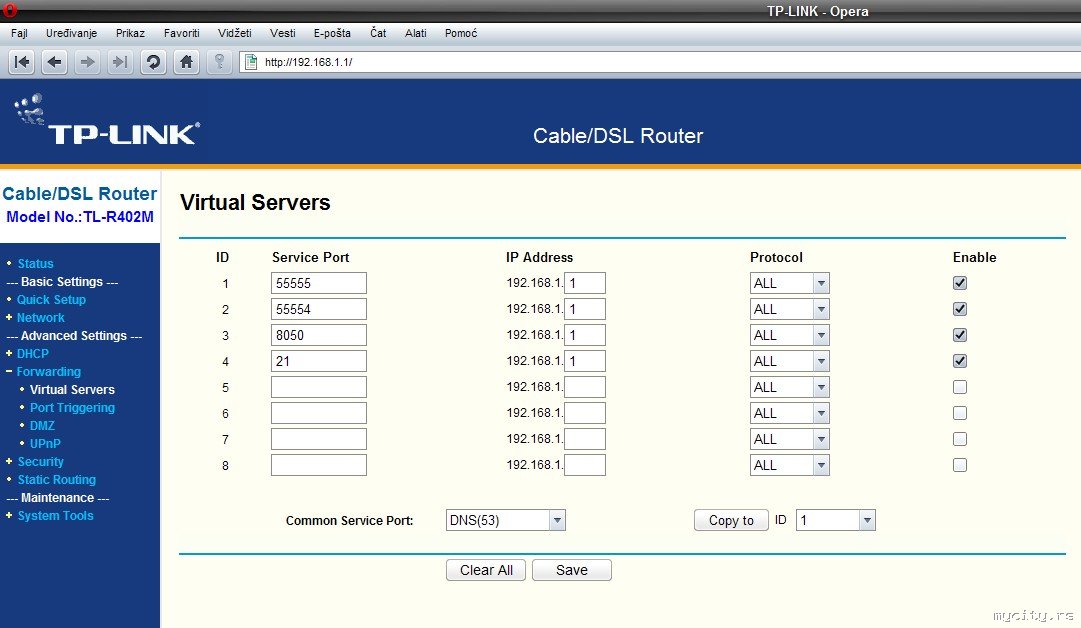Check Enable box for ID 7
The width and height of the screenshot is (1081, 628).
pyautogui.click(x=960, y=439)
